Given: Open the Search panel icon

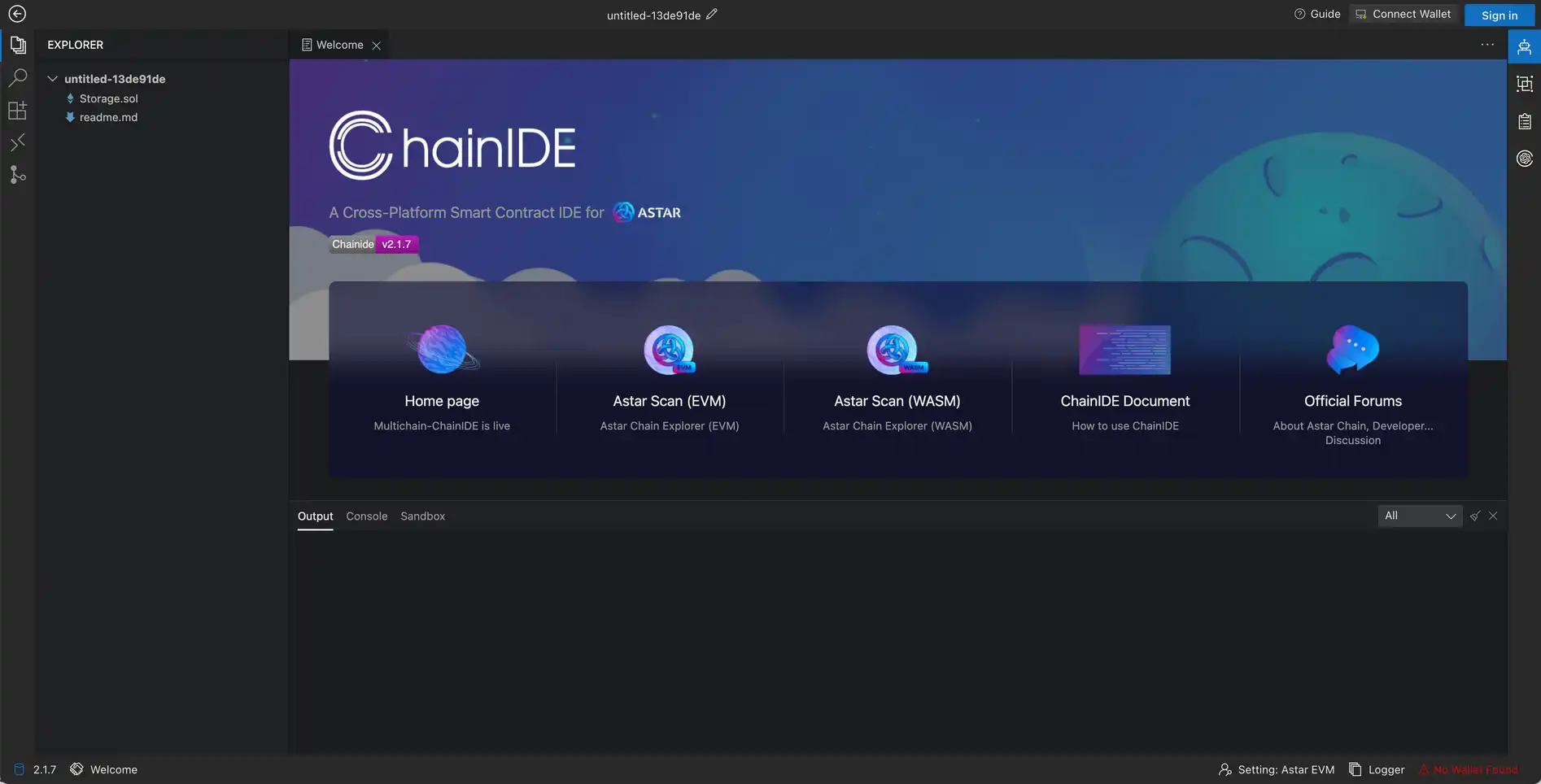Looking at the screenshot, I should pyautogui.click(x=18, y=78).
